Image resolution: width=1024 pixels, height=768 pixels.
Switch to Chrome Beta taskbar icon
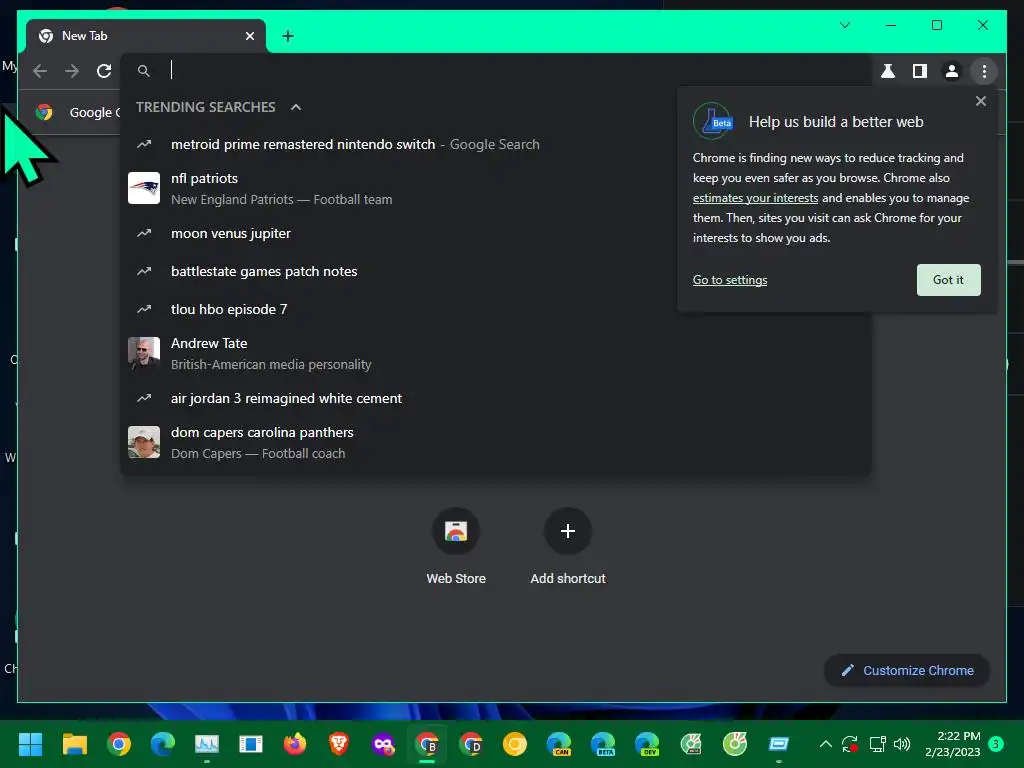[427, 744]
